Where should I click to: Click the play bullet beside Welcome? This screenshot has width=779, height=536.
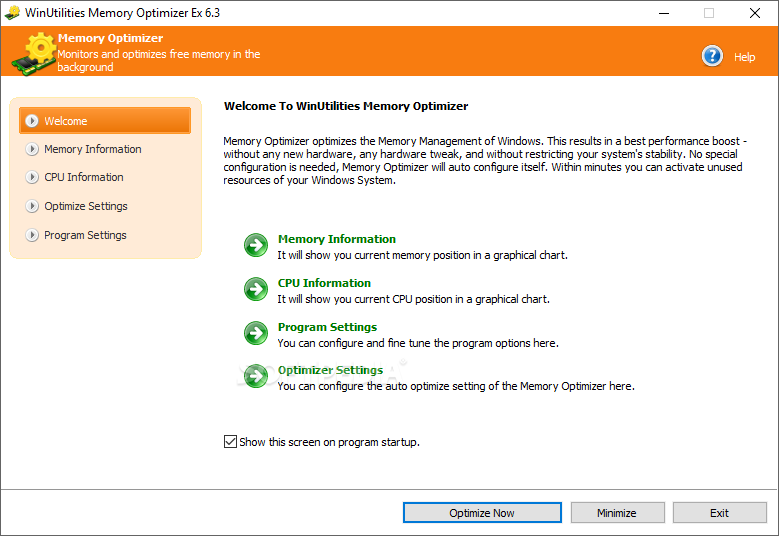tap(32, 121)
